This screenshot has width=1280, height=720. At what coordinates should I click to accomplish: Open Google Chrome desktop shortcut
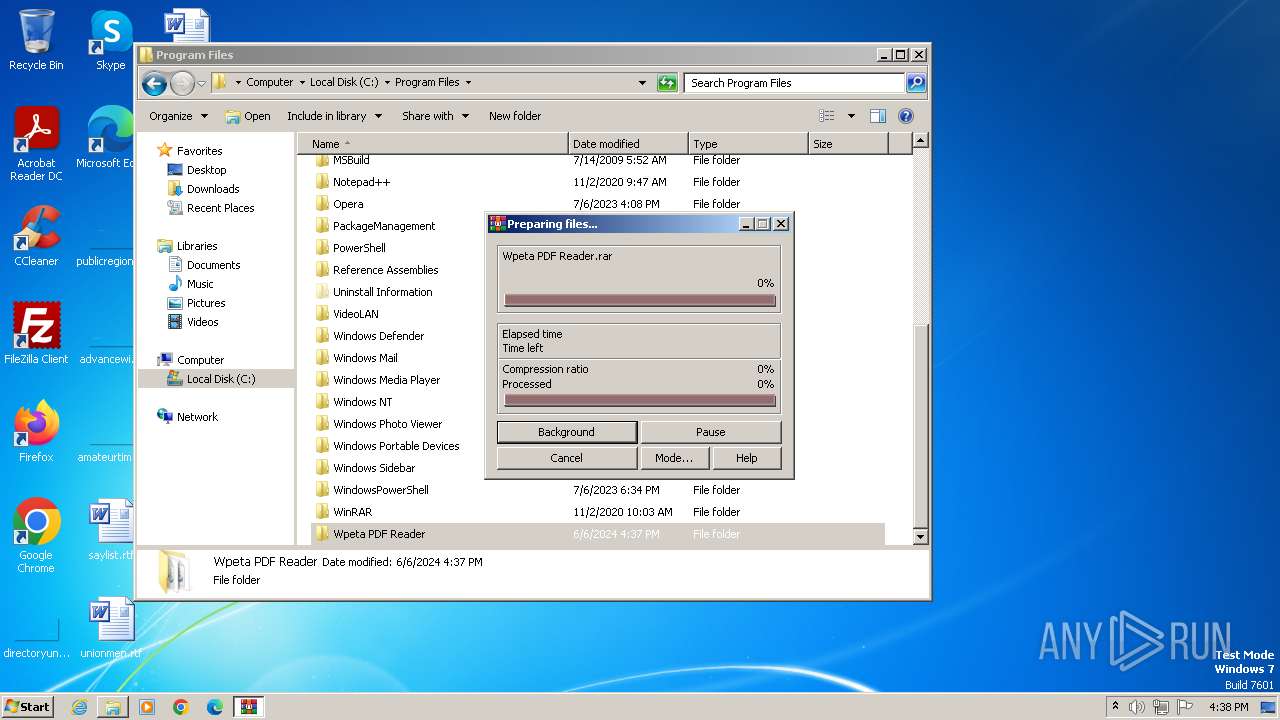[36, 536]
